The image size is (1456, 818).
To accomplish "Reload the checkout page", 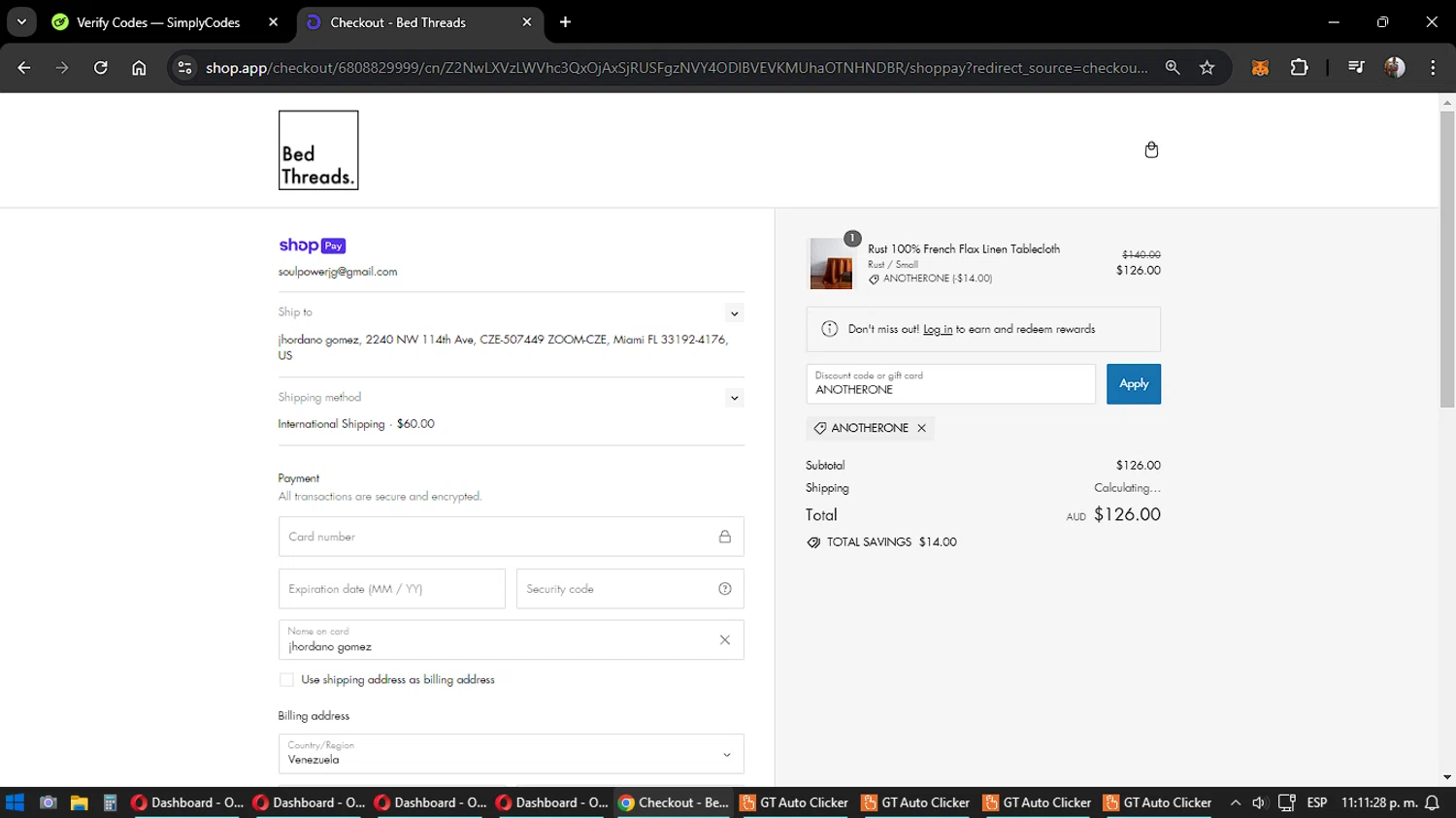I will (100, 68).
